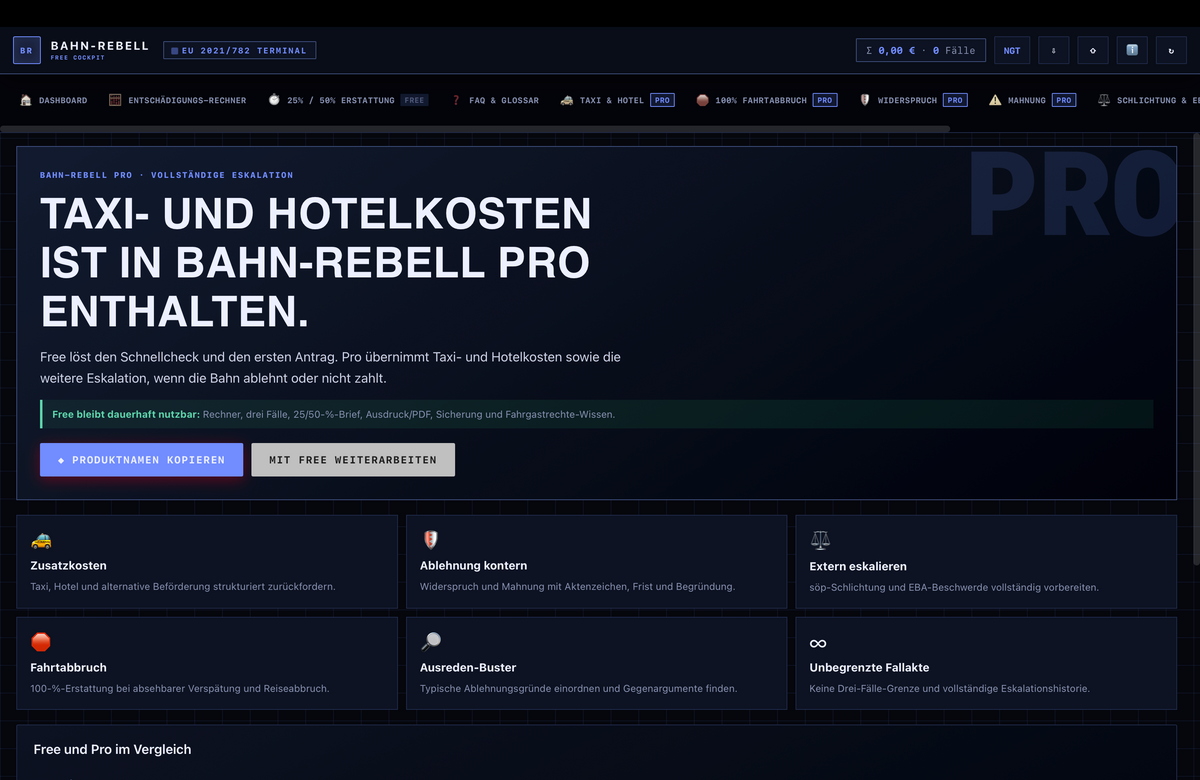
Task: Click the infinity icon on Unbegrenzte Fallakte card
Action: pos(818,643)
